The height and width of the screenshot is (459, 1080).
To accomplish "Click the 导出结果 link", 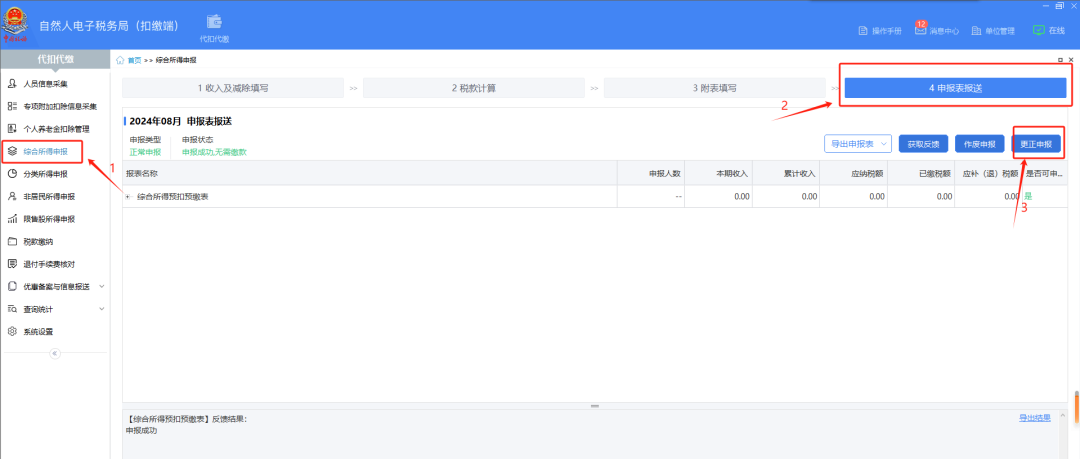I will 1034,417.
